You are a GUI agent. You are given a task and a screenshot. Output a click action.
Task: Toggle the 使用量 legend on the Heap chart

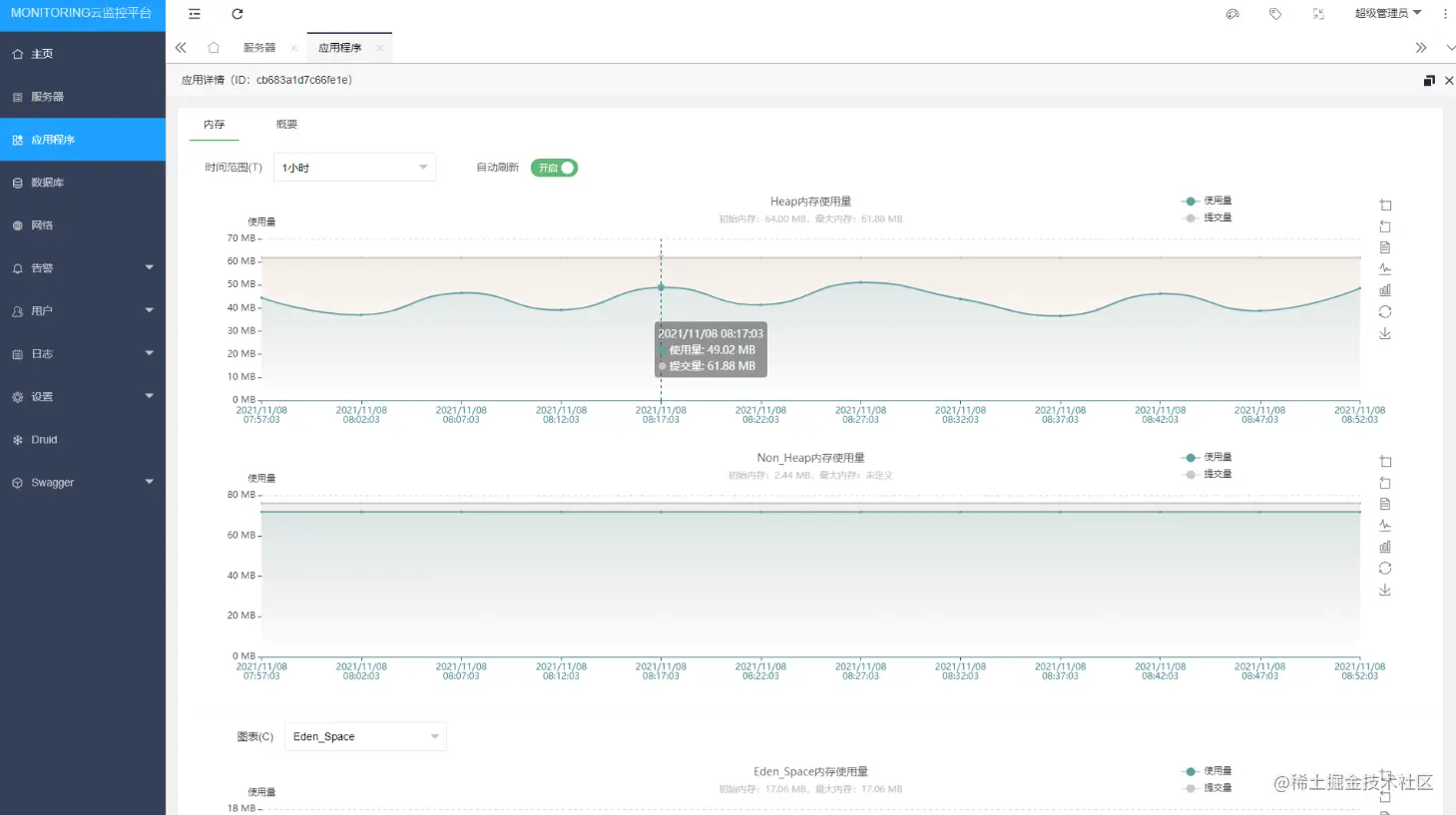point(1207,201)
